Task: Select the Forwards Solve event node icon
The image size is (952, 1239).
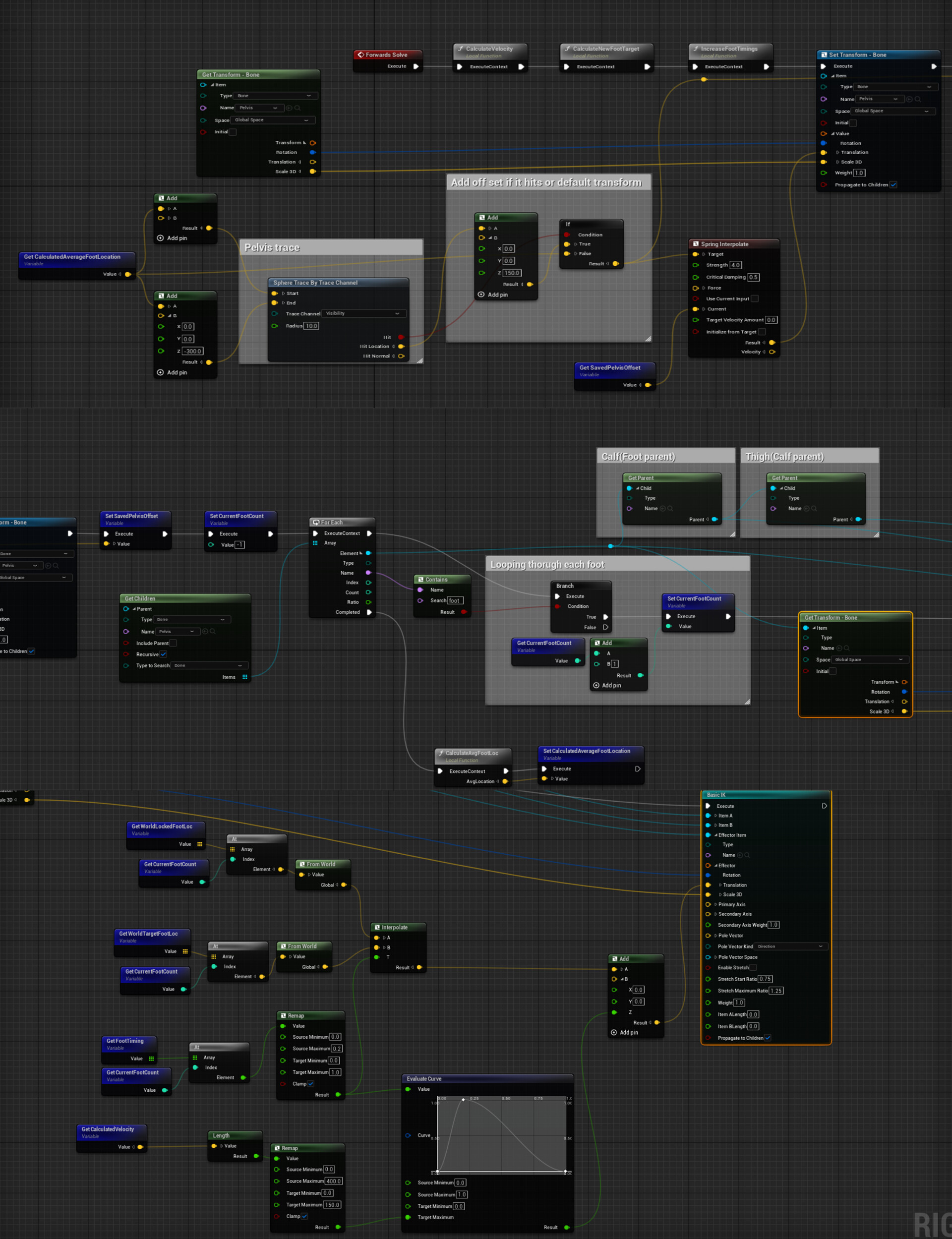Action: point(362,55)
